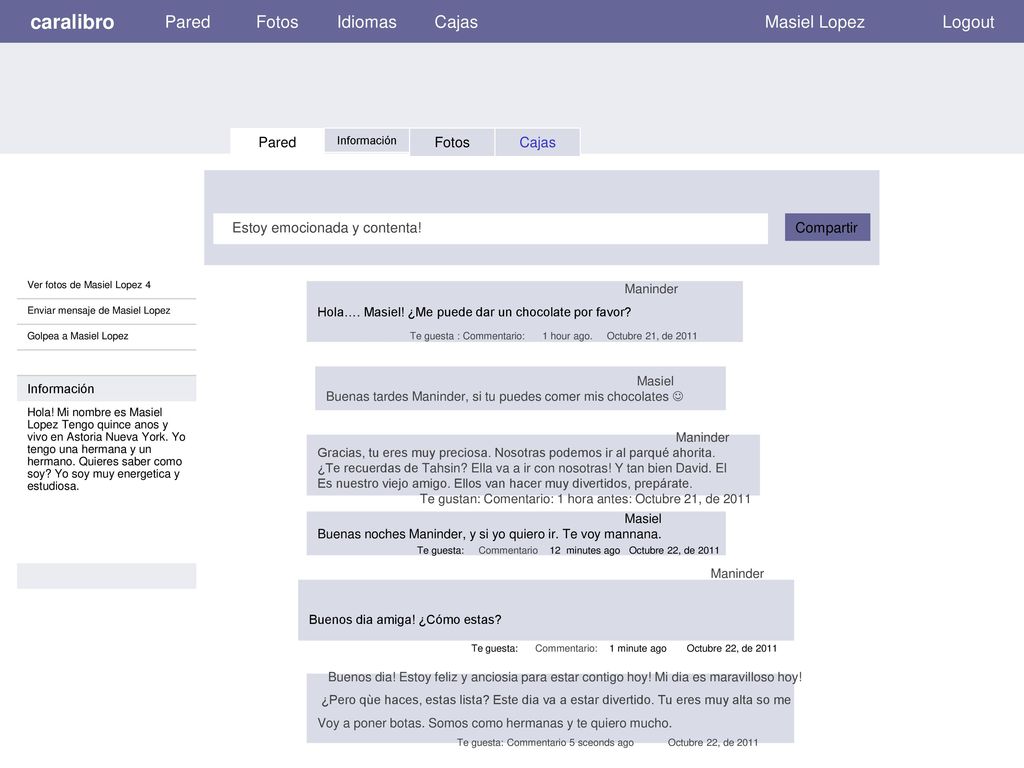
Task: Click the post starting 'Gracias, tu eres muy preciosa'
Action: coord(522,468)
